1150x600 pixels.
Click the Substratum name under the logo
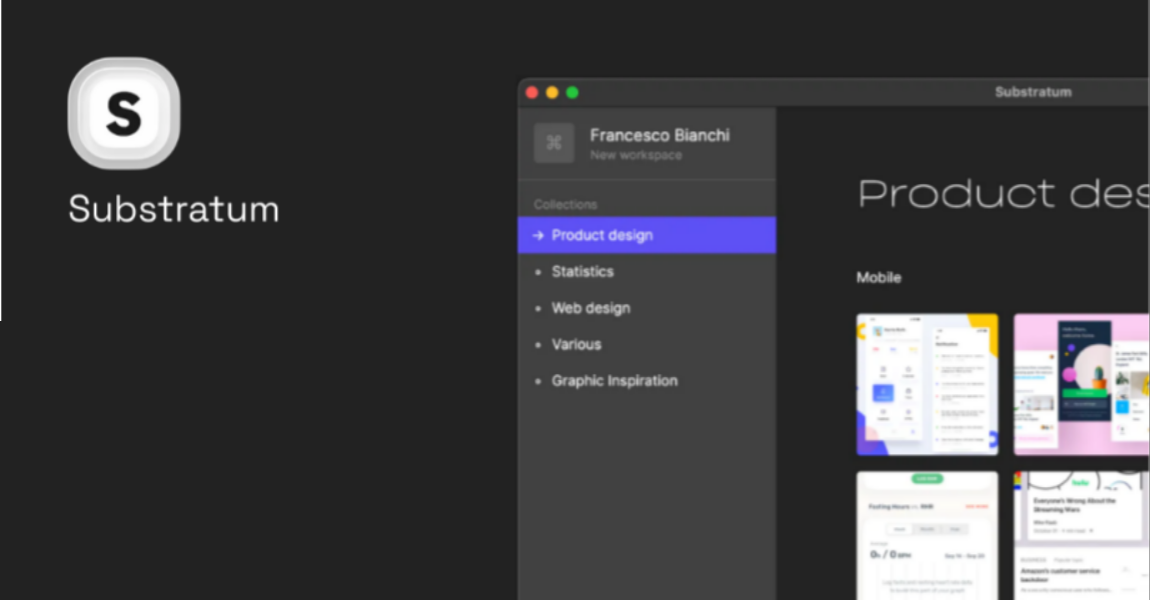click(174, 209)
